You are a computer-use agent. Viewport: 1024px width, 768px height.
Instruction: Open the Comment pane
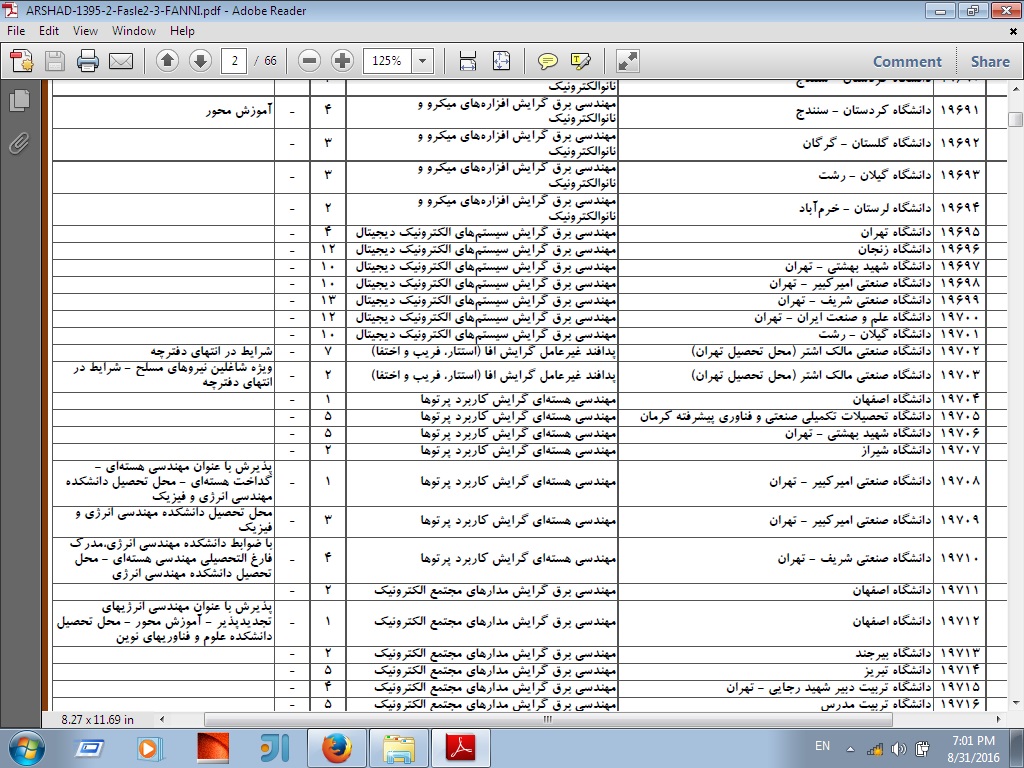[907, 61]
